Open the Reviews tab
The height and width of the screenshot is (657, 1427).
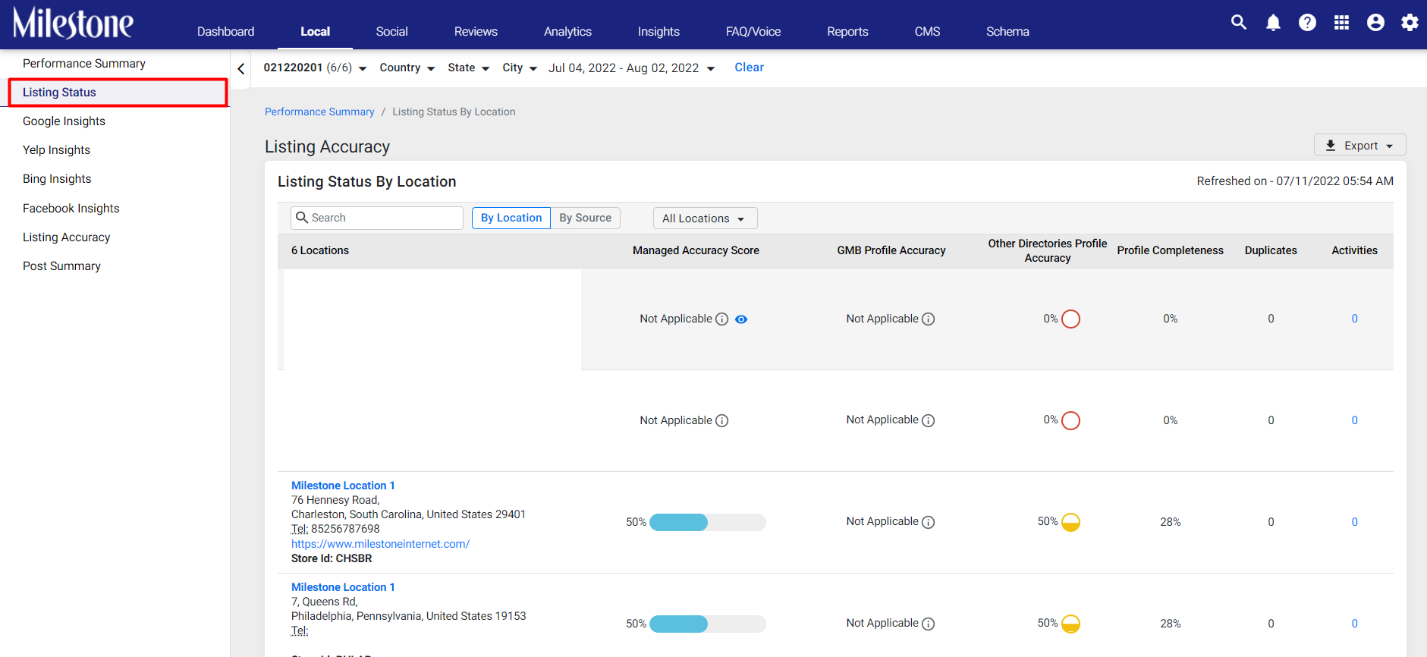[x=476, y=32]
